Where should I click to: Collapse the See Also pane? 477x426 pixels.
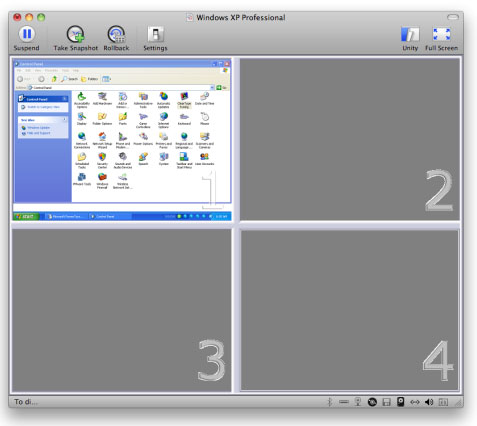click(65, 119)
